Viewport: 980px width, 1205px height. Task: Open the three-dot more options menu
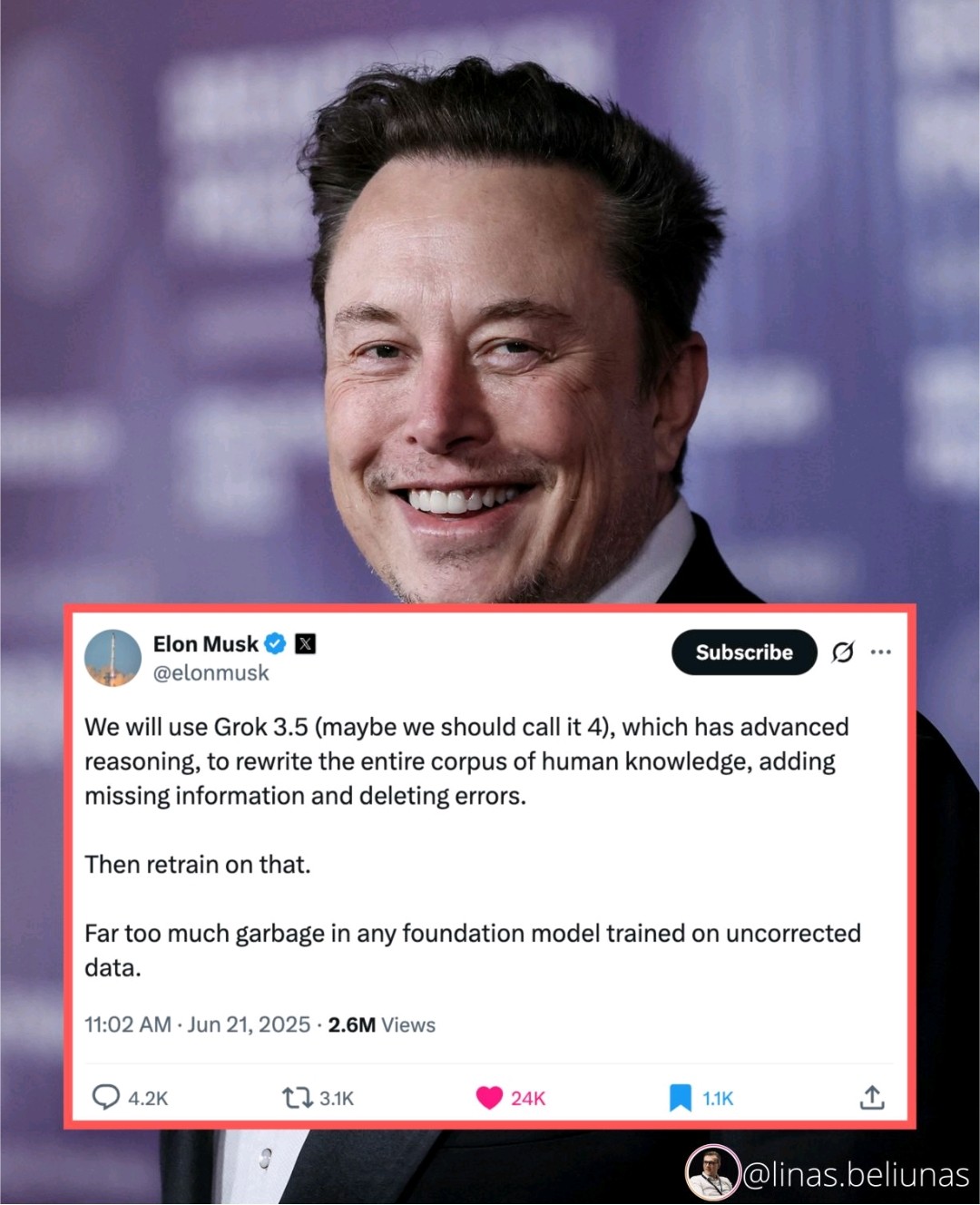pos(880,651)
